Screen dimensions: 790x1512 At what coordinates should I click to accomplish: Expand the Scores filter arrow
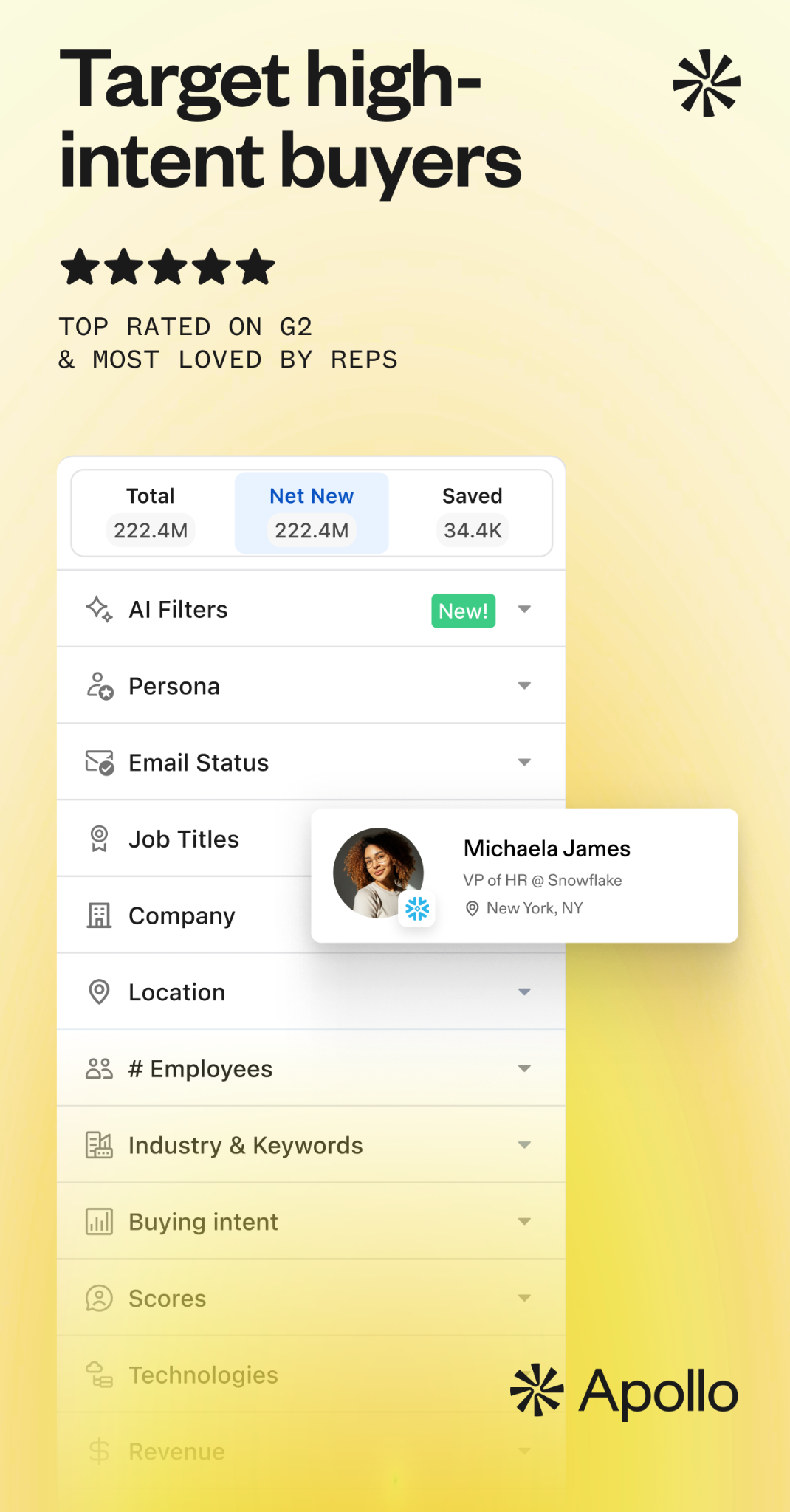524,1298
